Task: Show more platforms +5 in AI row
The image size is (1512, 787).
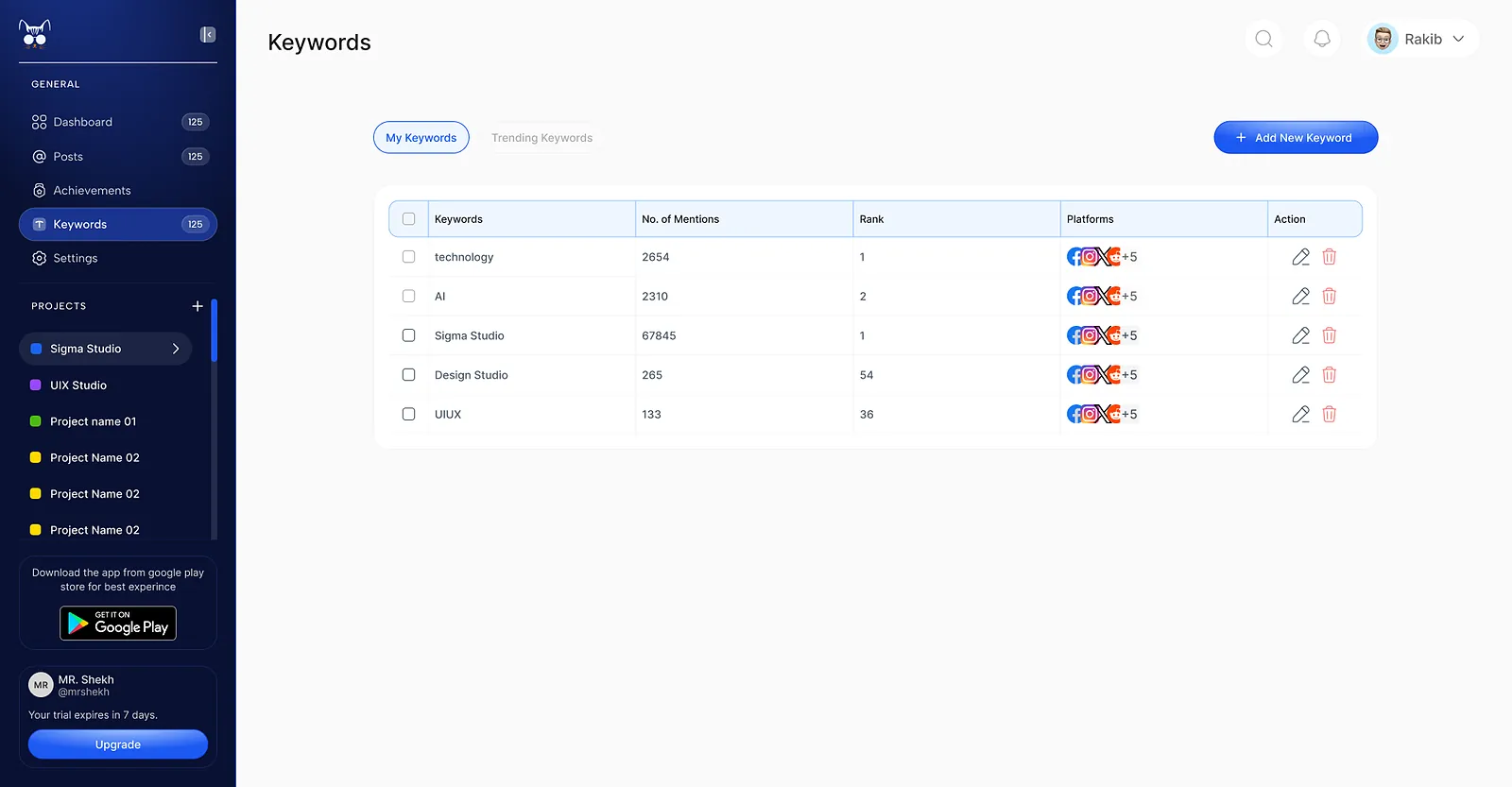Action: point(1129,297)
